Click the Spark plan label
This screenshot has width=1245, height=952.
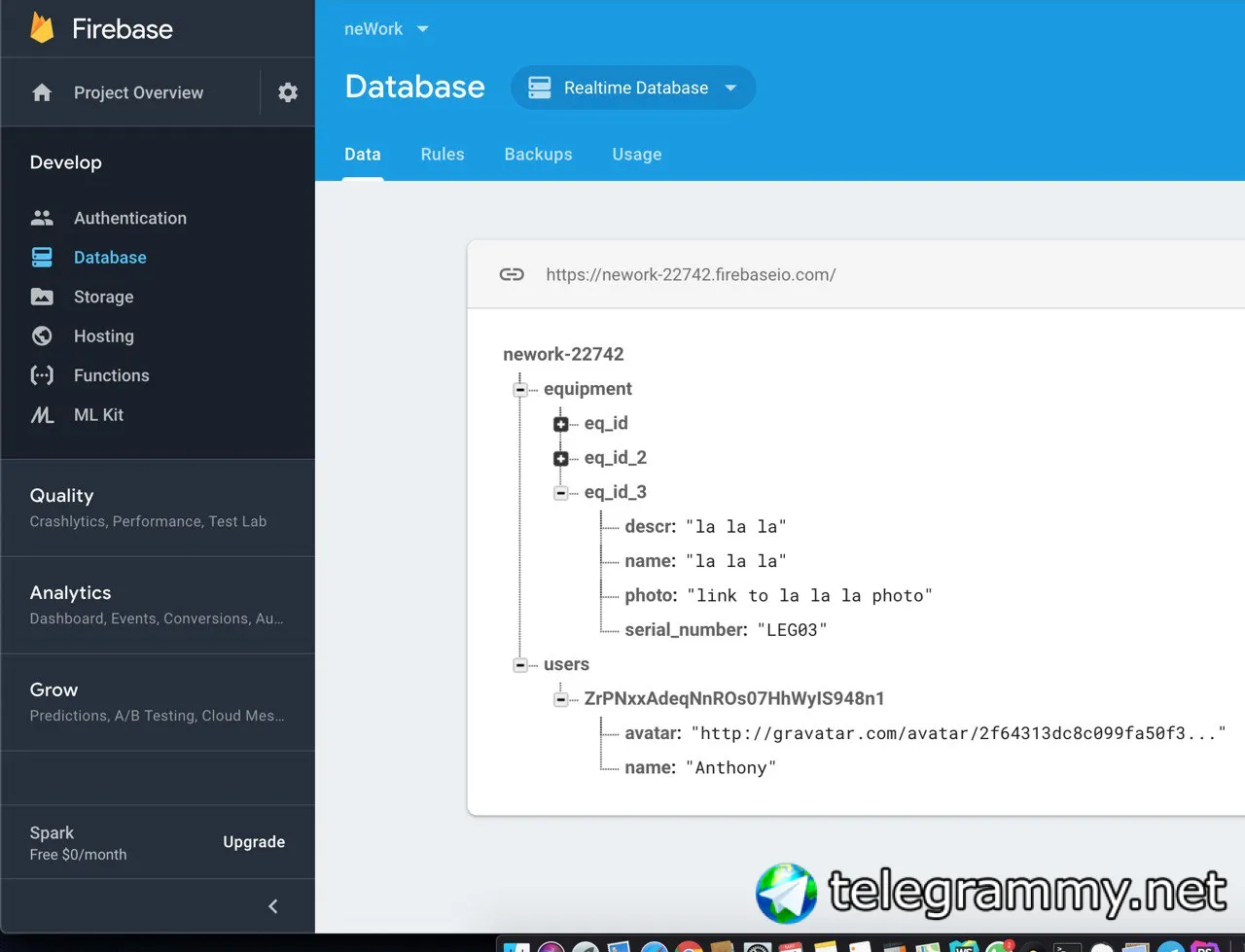click(x=52, y=832)
